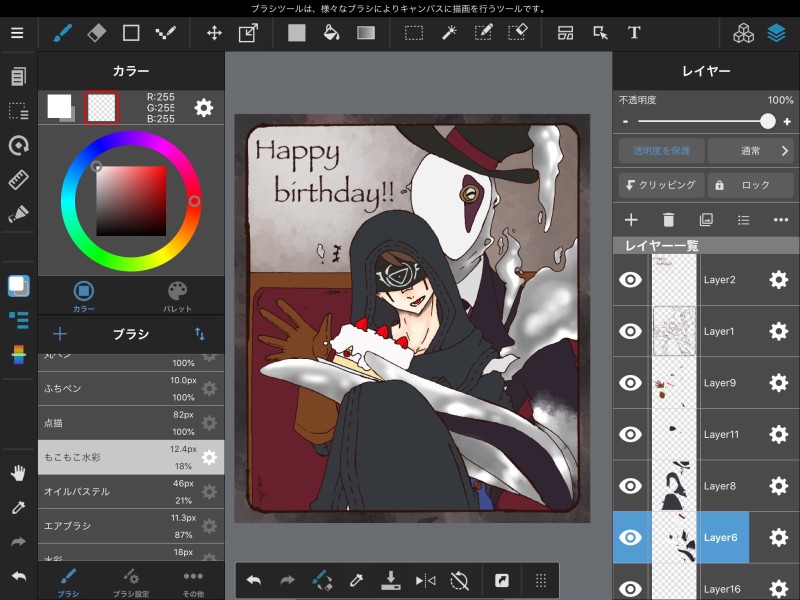
Task: Select the Magic Wand tool
Action: click(448, 33)
